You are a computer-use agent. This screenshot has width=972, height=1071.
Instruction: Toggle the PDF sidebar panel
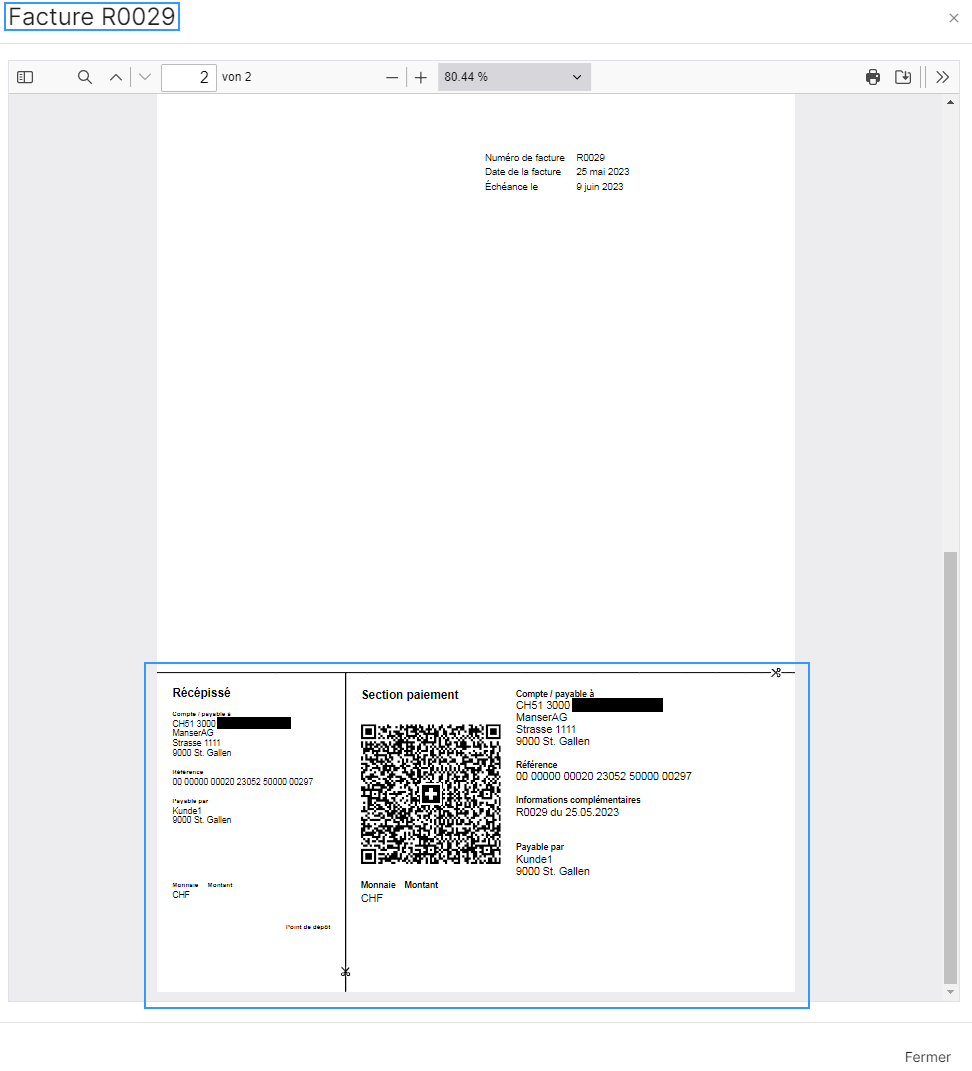tap(25, 77)
